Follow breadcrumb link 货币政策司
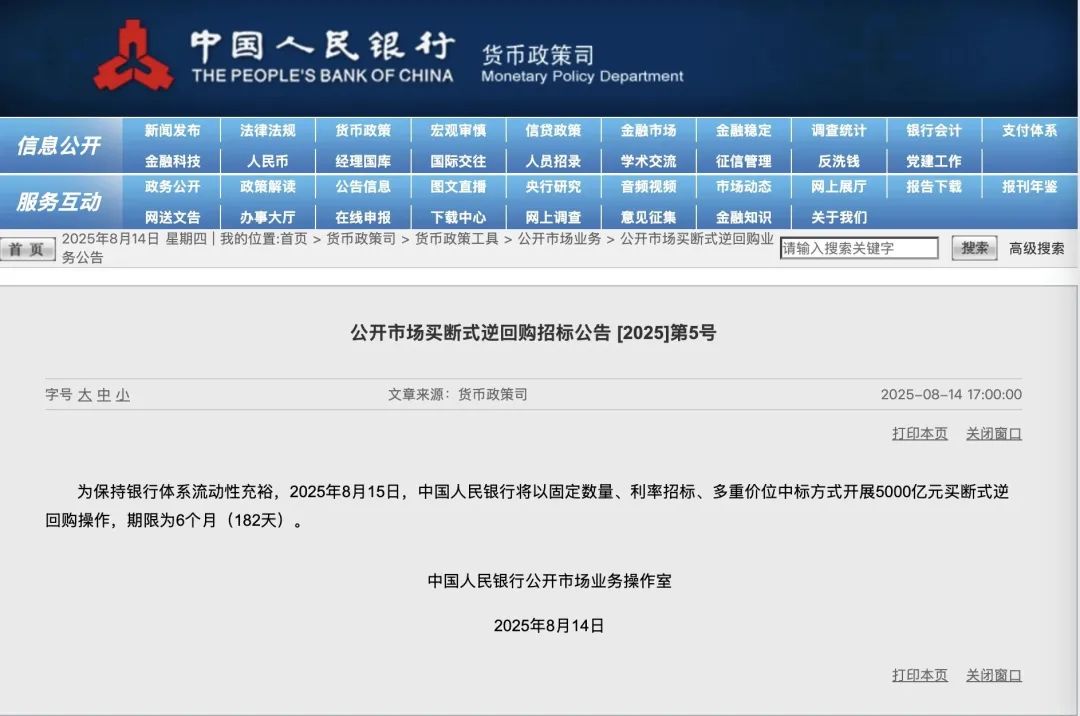The image size is (1080, 716). coord(361,239)
